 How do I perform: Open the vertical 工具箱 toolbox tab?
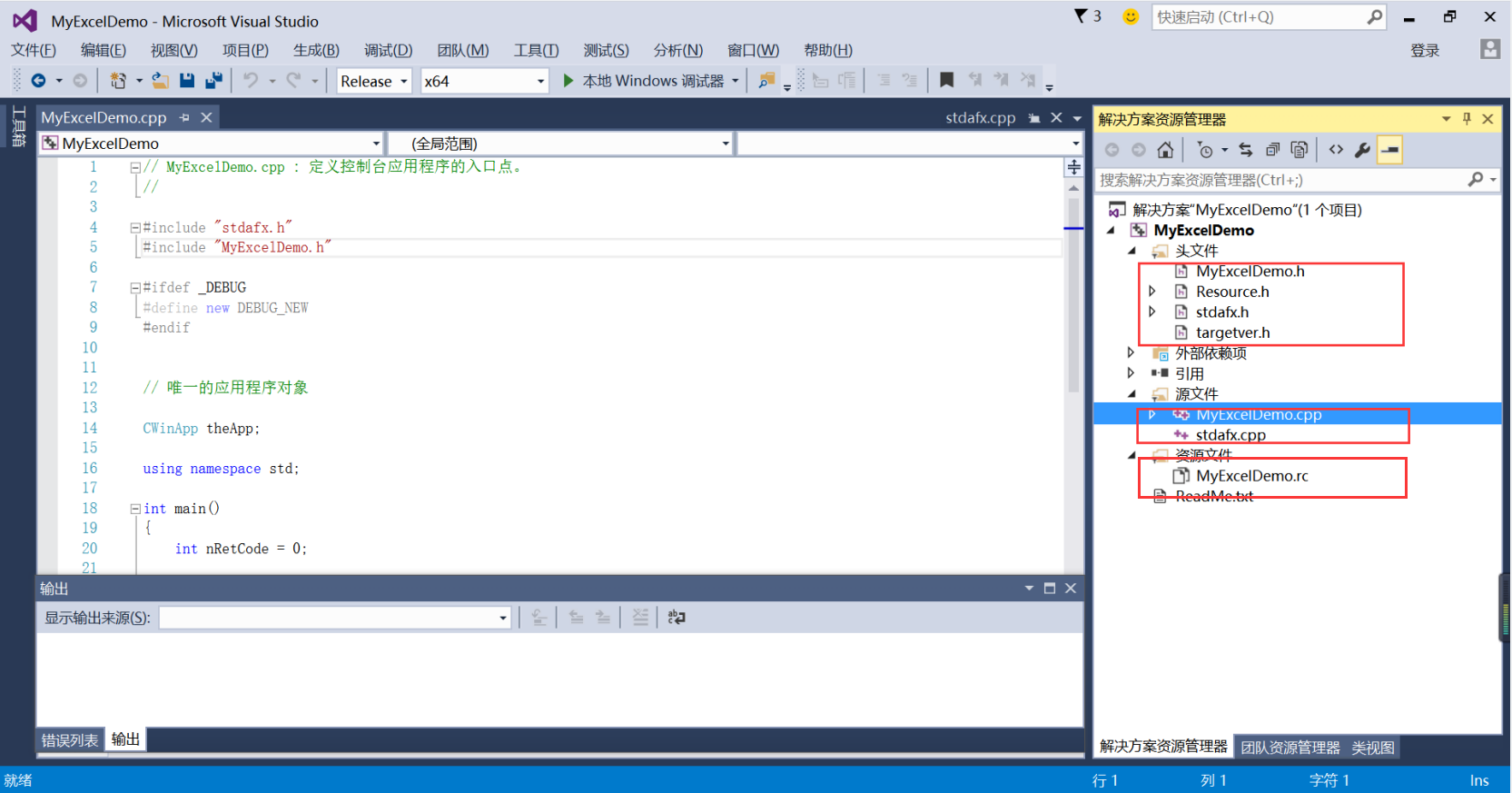pyautogui.click(x=18, y=126)
